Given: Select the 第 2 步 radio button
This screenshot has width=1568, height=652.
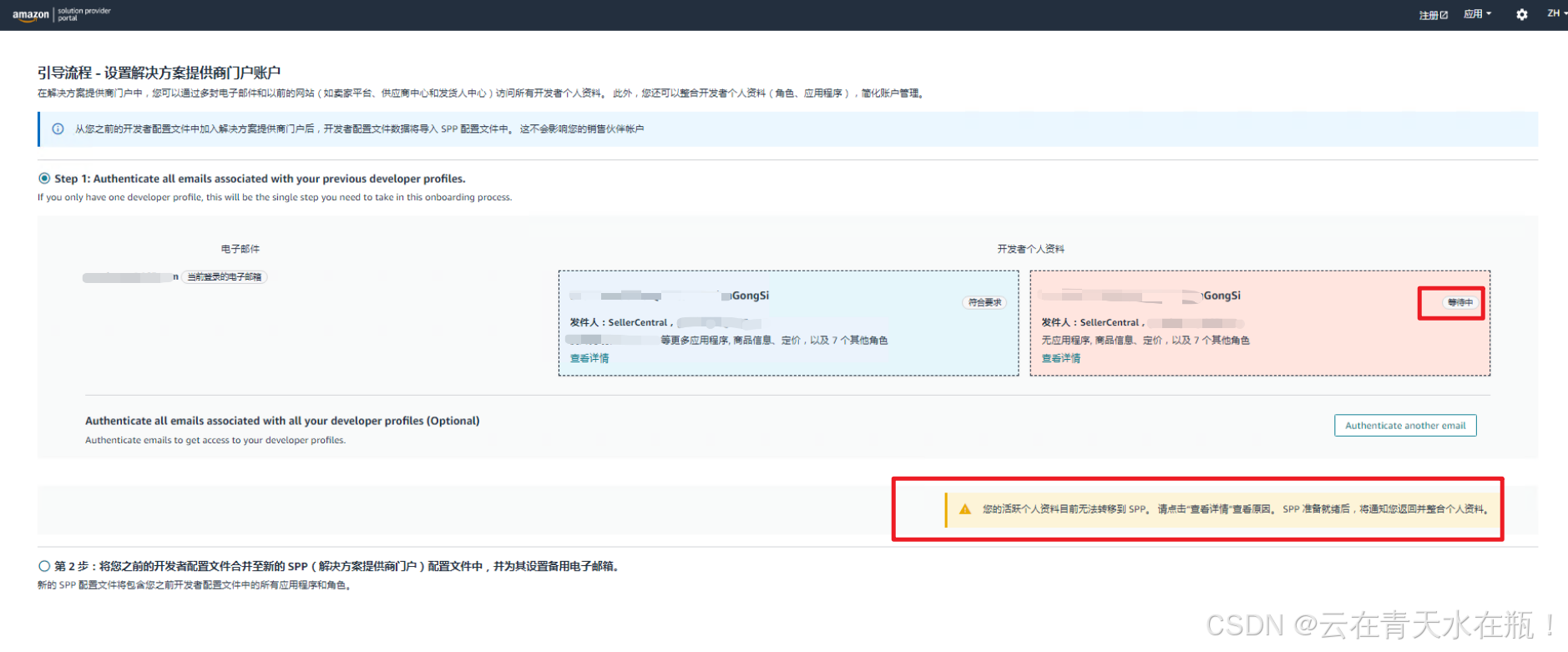Looking at the screenshot, I should 44,566.
